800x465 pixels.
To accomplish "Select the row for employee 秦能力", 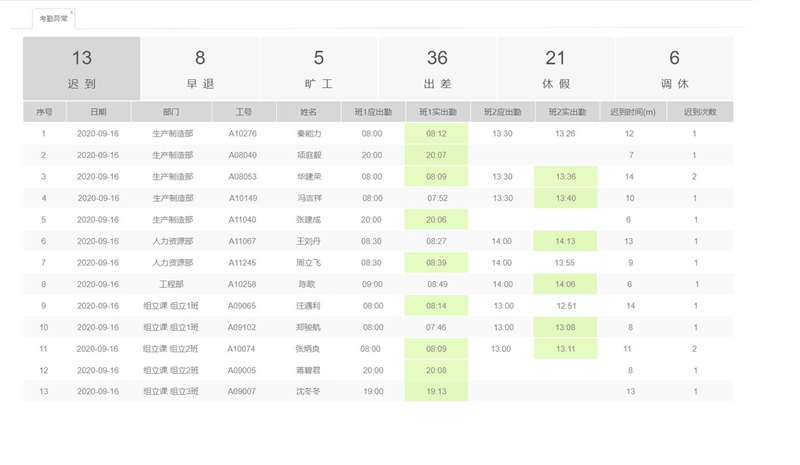I will (x=308, y=133).
